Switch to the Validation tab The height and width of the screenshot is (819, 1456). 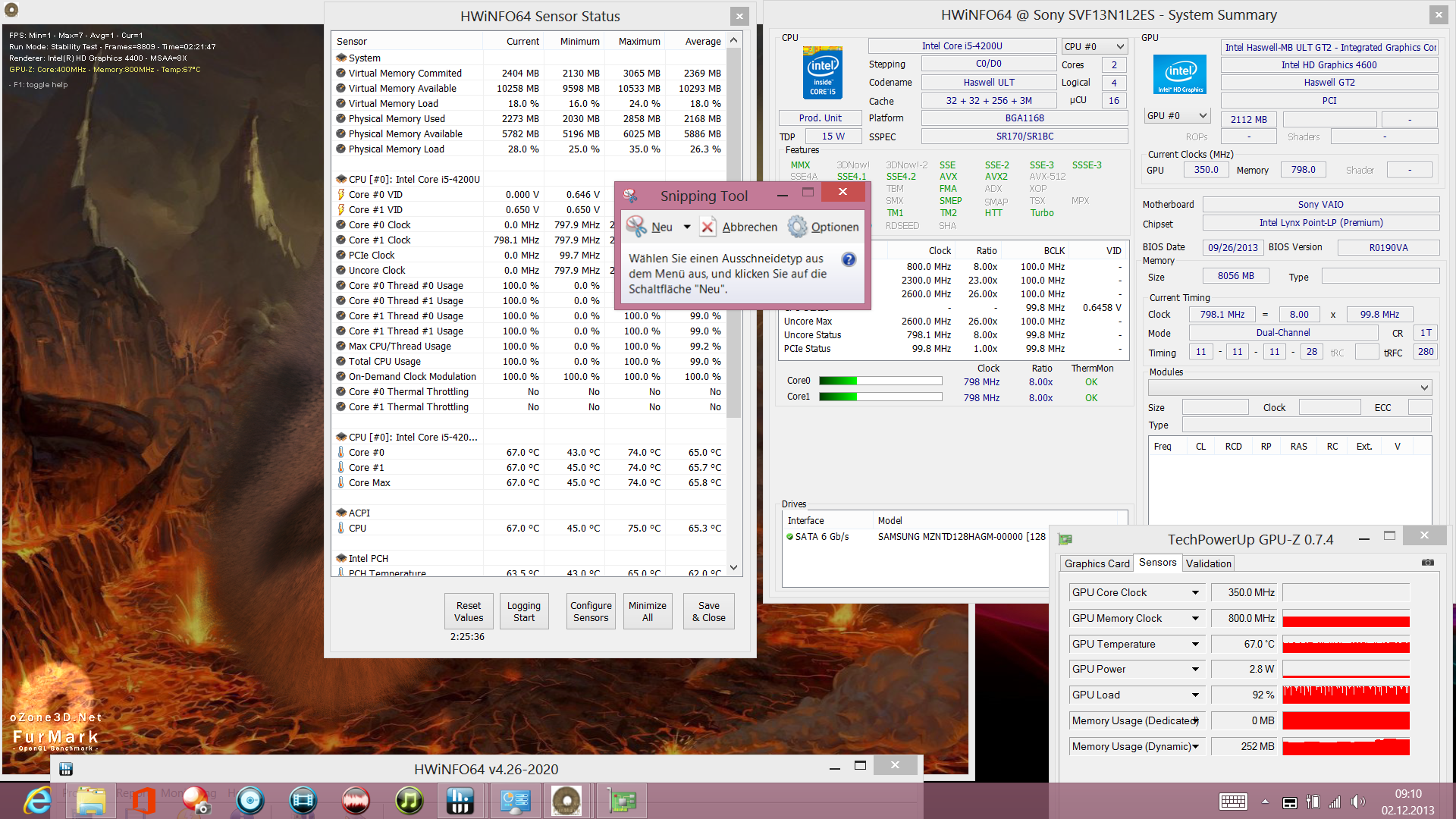point(1208,563)
